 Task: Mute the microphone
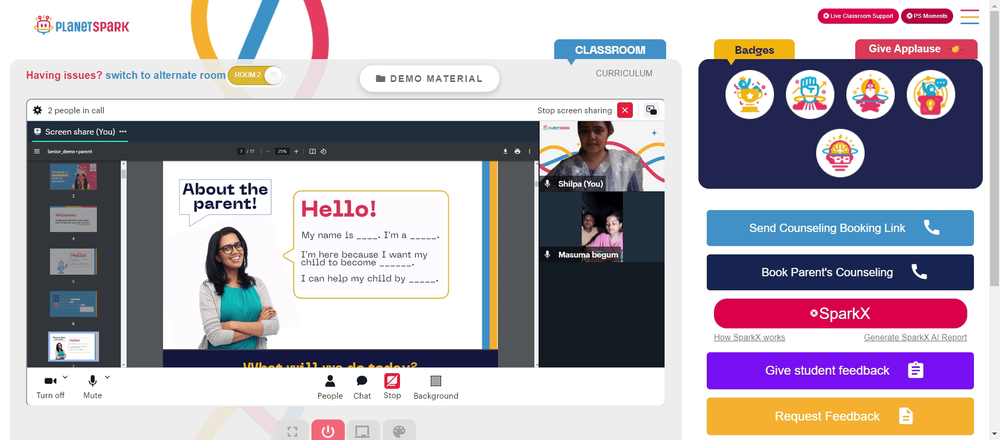click(92, 388)
